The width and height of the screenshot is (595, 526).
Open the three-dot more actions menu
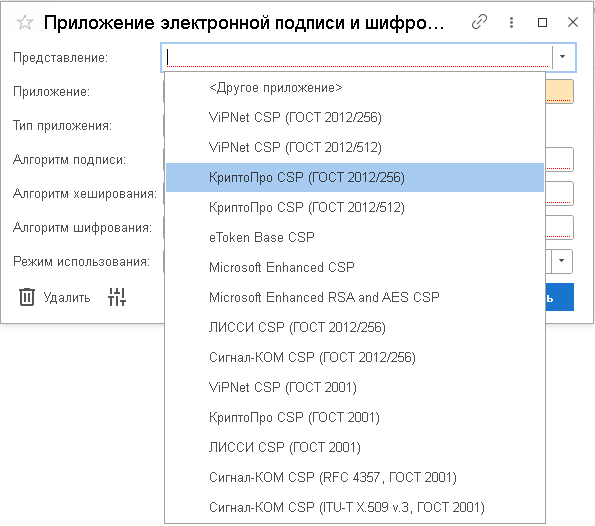[x=511, y=22]
